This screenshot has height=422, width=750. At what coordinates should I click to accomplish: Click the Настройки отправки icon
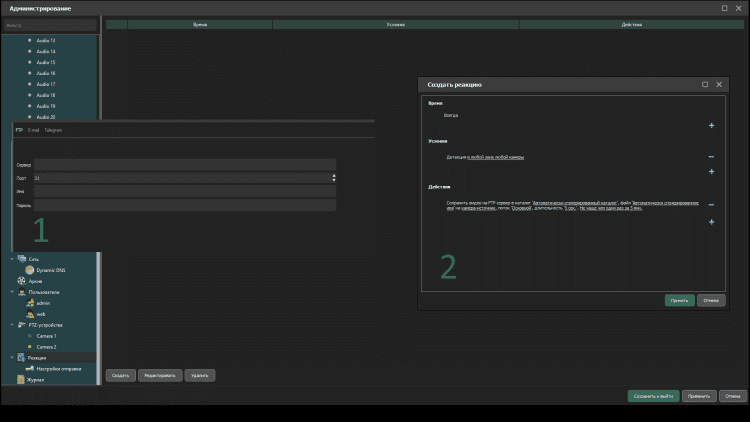pos(30,369)
